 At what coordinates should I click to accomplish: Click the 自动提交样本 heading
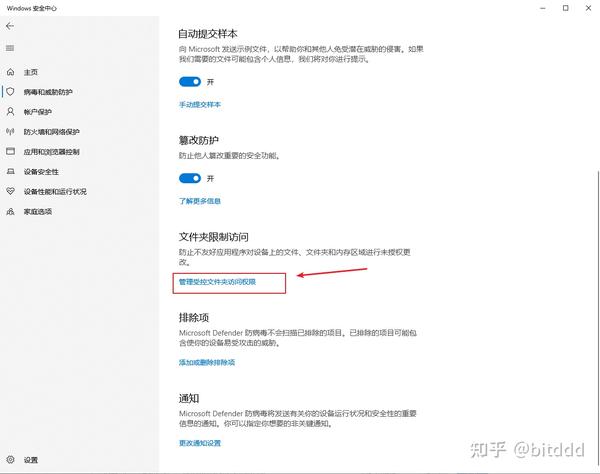(x=208, y=34)
